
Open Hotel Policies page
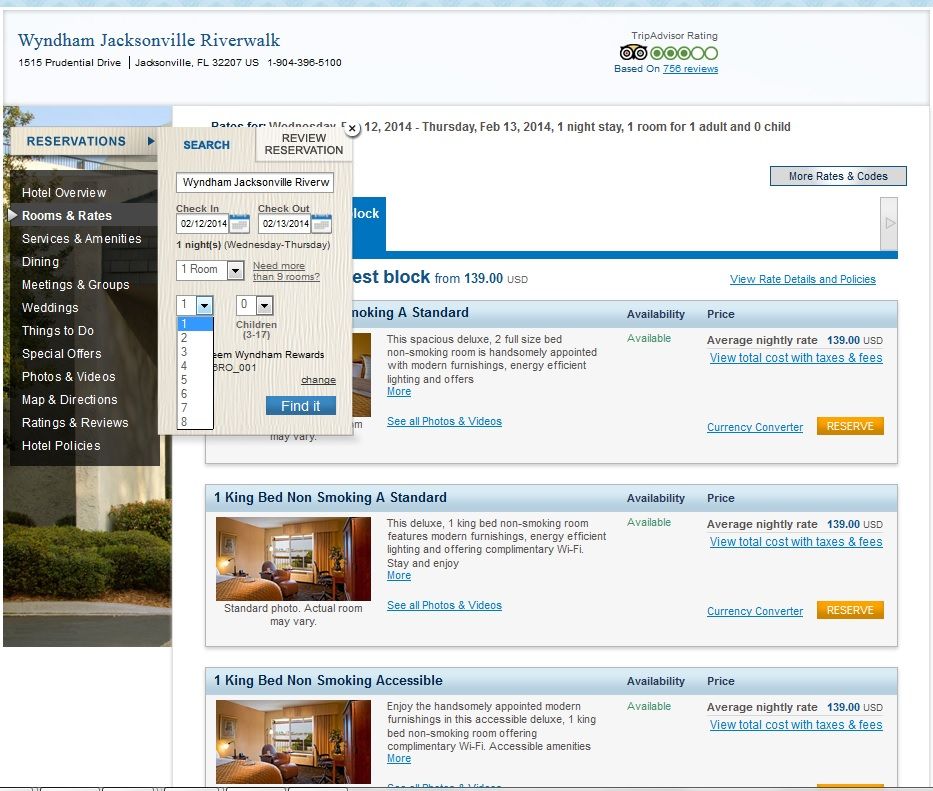coord(61,445)
